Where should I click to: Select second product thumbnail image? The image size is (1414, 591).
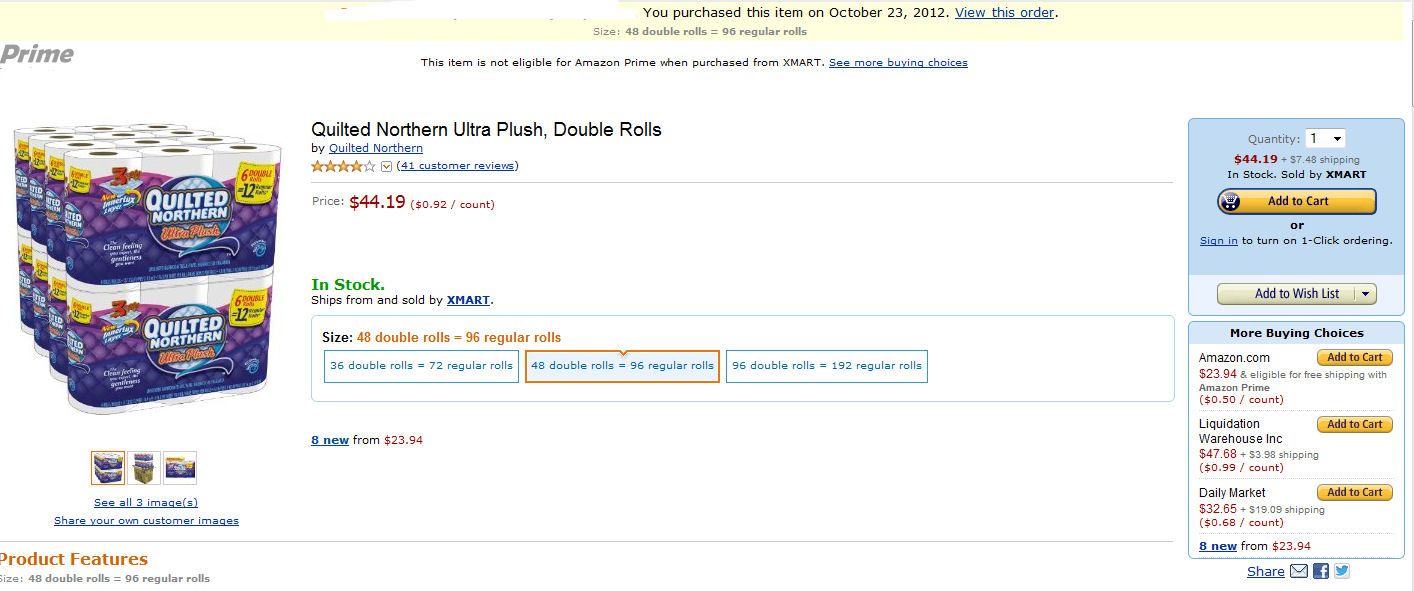point(144,467)
